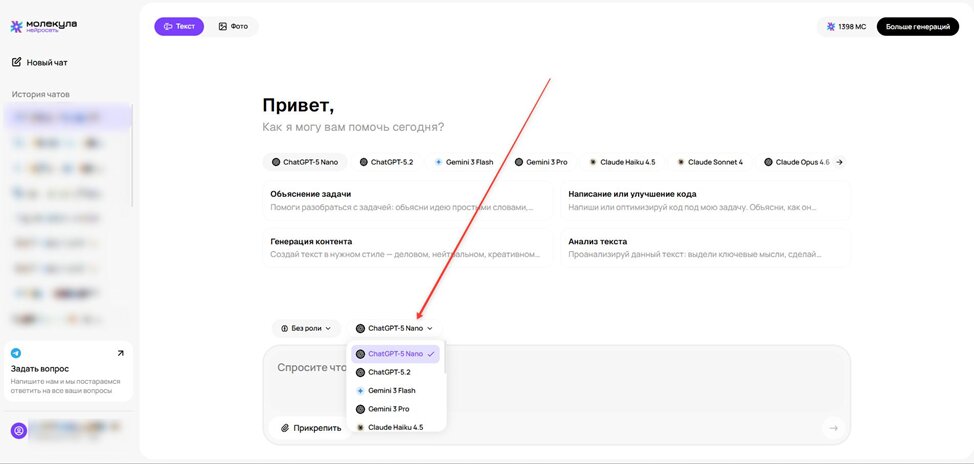Select the Claude Sonnet 4 model chip
Screen dimensions: 974x464
tap(709, 162)
